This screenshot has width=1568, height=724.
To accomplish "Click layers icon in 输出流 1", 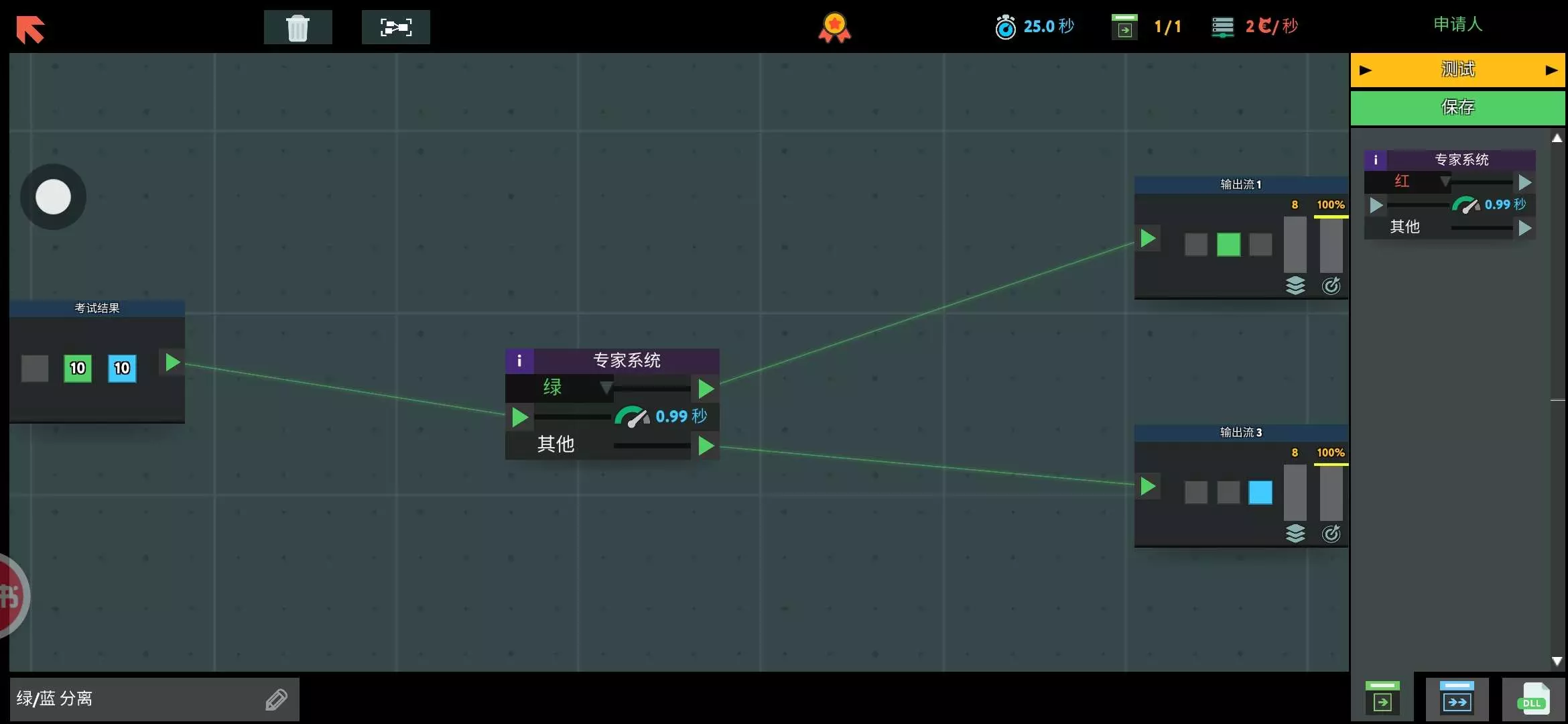I will tap(1295, 286).
